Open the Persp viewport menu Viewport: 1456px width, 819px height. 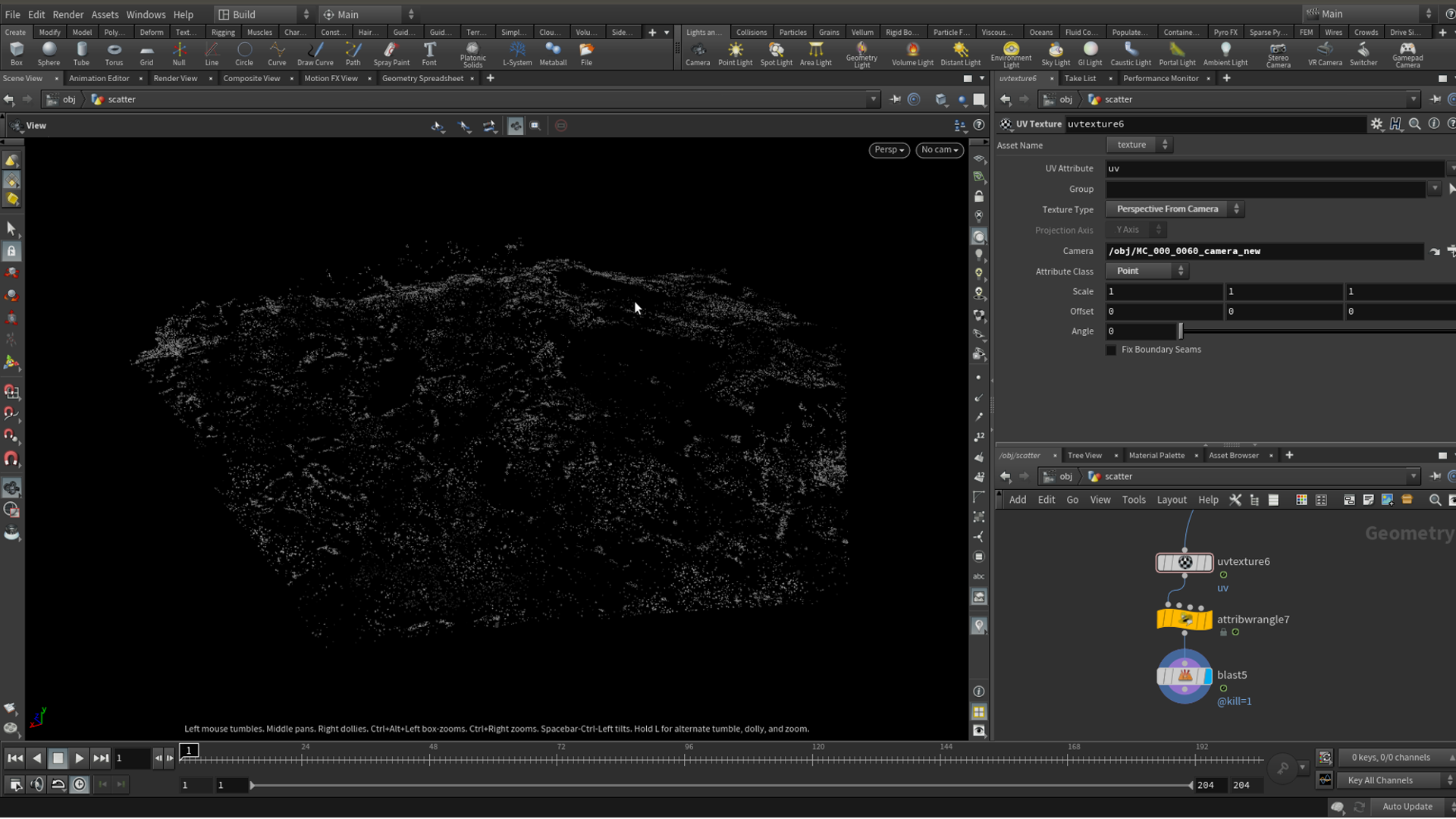[889, 149]
